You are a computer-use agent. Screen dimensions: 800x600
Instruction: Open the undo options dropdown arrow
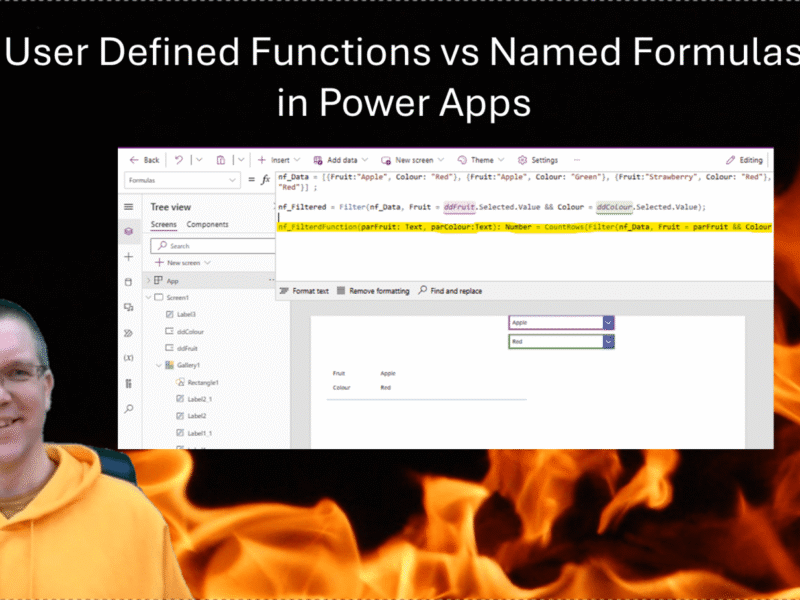tap(199, 160)
